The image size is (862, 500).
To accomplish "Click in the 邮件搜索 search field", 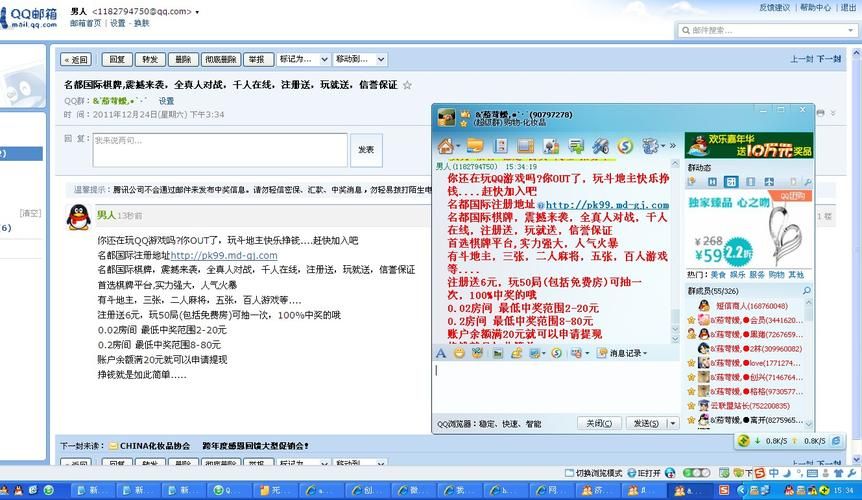I will (x=764, y=30).
